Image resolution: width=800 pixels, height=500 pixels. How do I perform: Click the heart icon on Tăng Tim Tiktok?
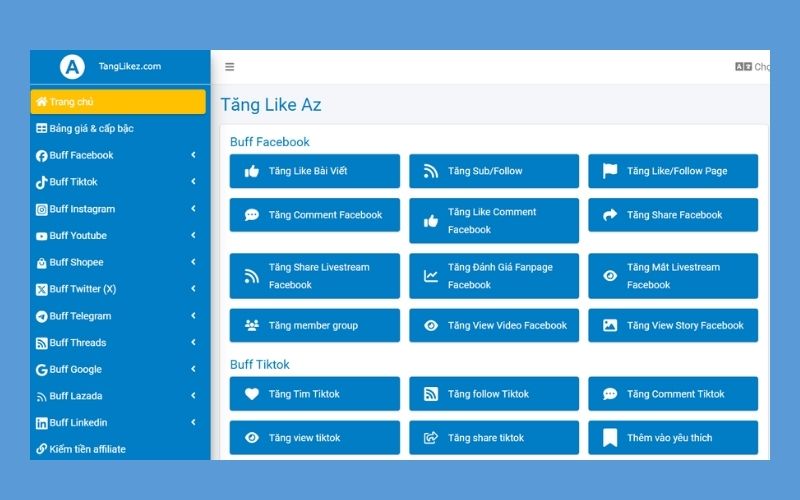pos(252,394)
